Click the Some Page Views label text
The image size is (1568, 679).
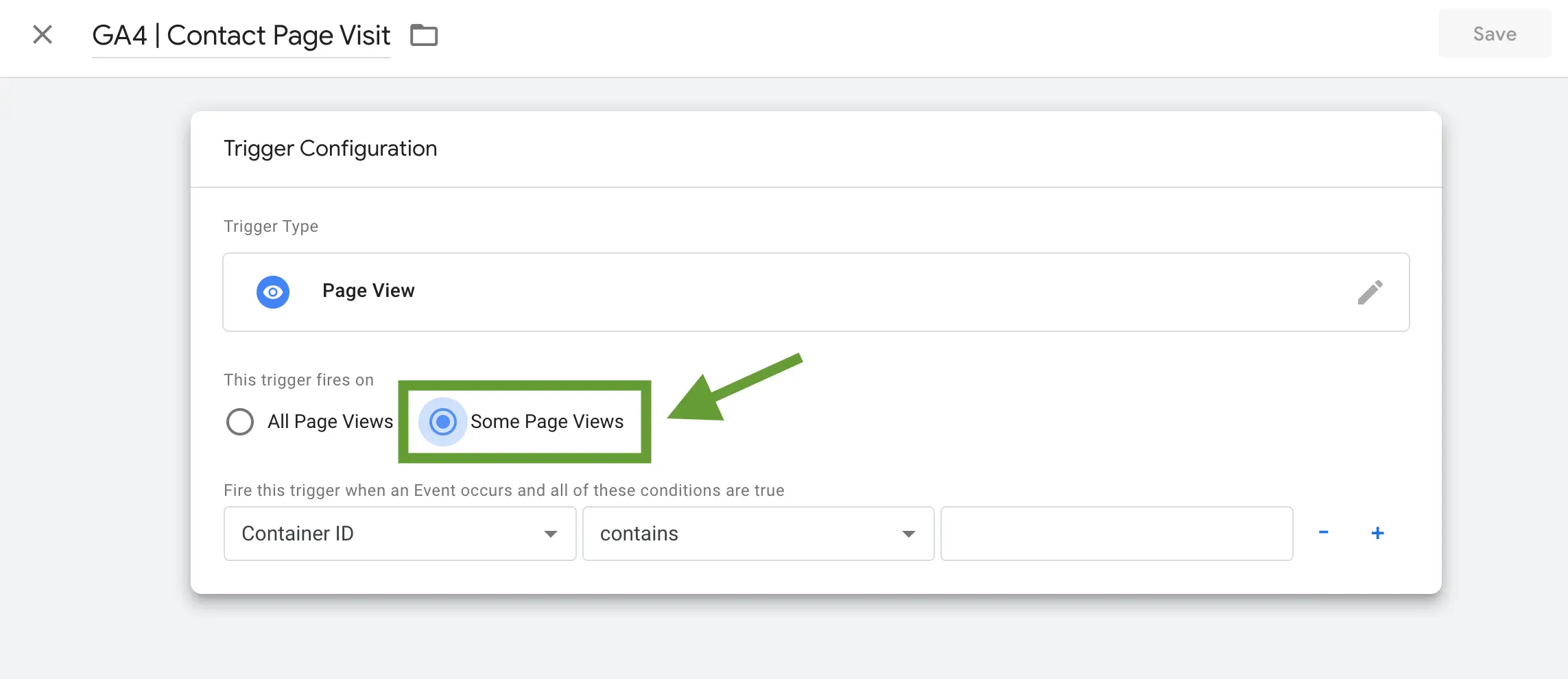547,422
